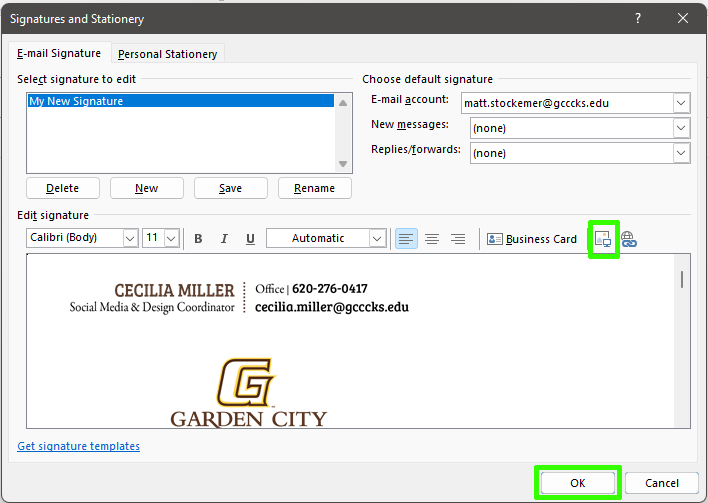The width and height of the screenshot is (708, 503).
Task: Toggle italic formatting button
Action: pos(224,239)
